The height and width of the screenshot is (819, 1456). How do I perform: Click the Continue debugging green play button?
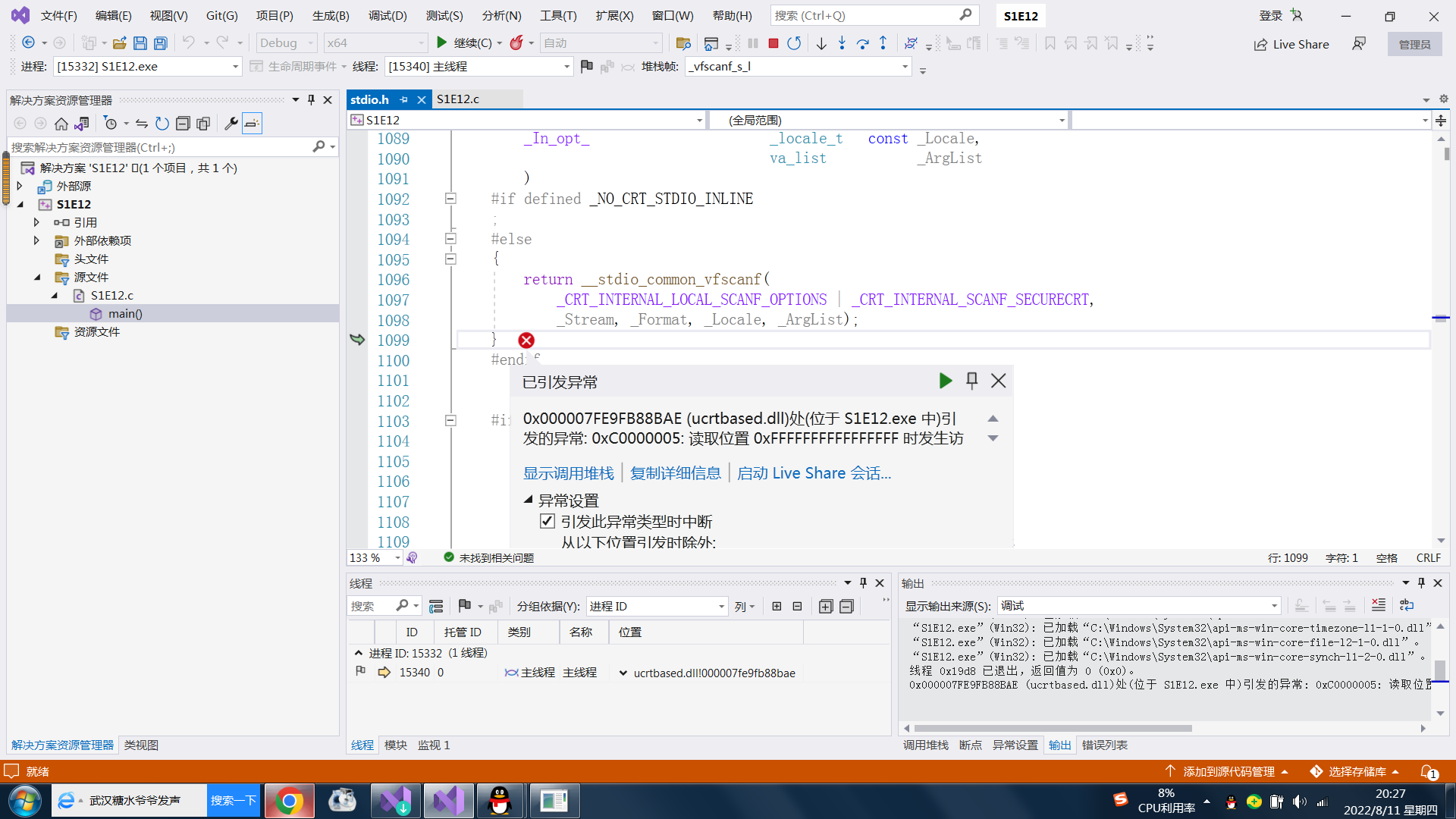(442, 43)
